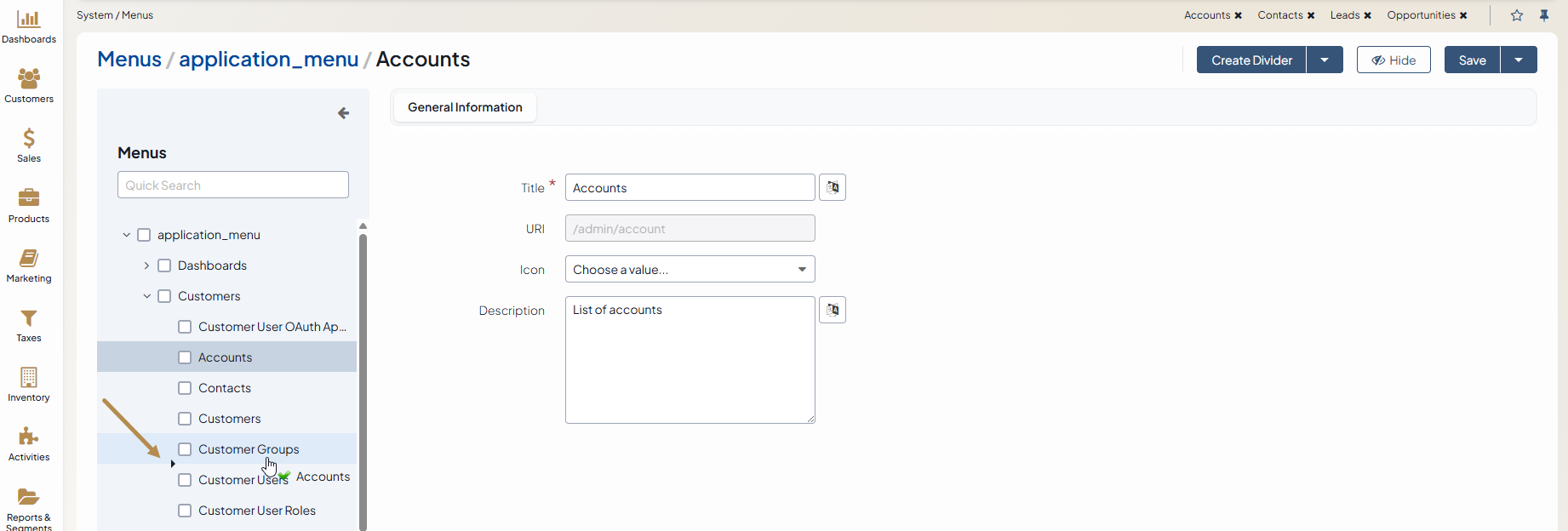This screenshot has height=531, width=1568.
Task: Click the translate icon beside Title field
Action: [833, 187]
